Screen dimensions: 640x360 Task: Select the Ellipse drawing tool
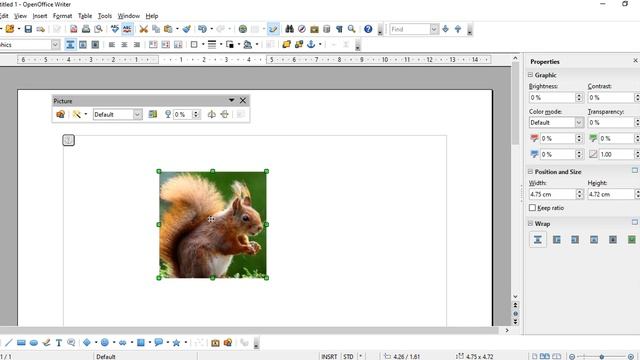[x=34, y=343]
